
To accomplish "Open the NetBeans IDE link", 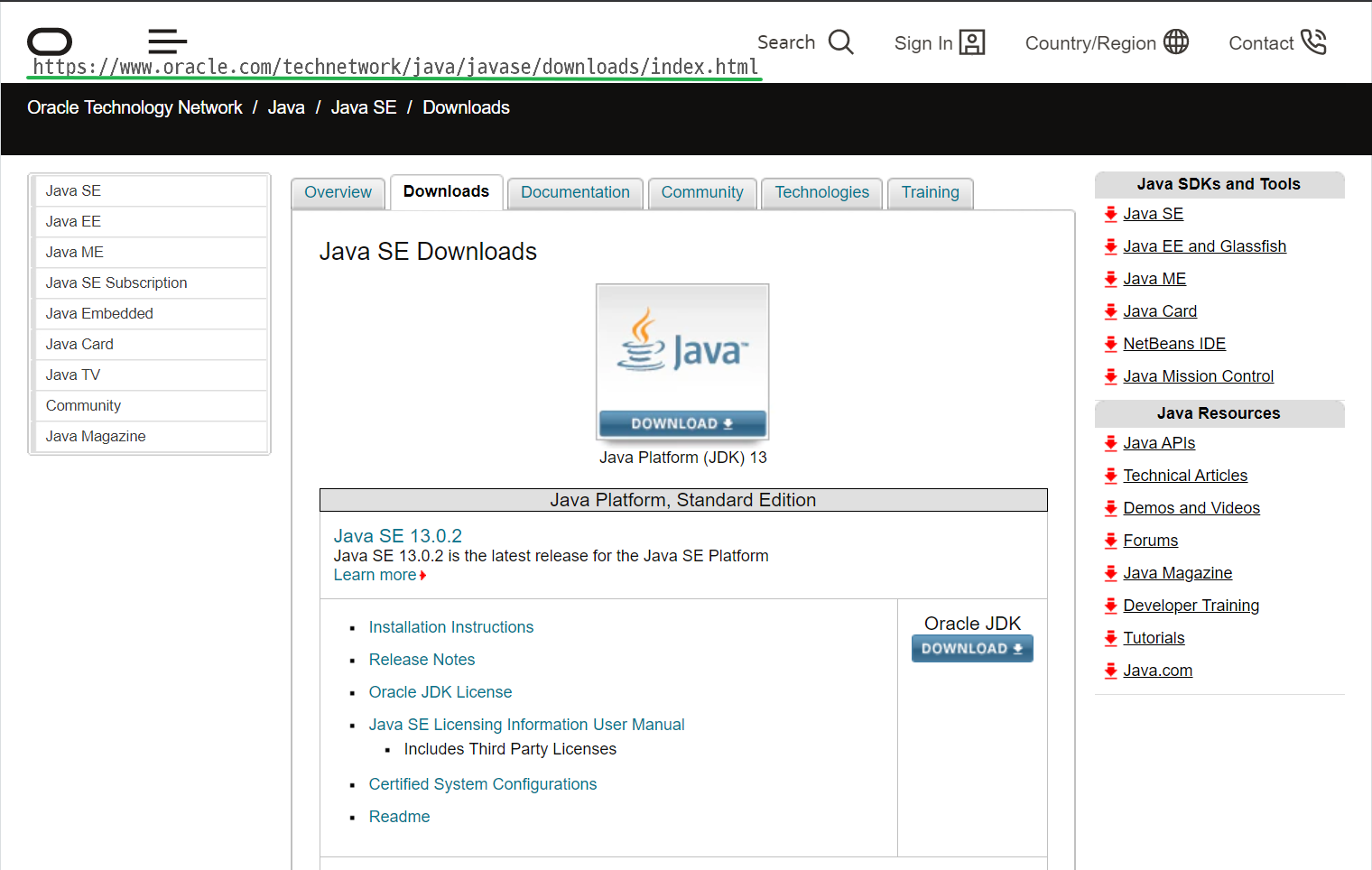I will click(x=1174, y=344).
